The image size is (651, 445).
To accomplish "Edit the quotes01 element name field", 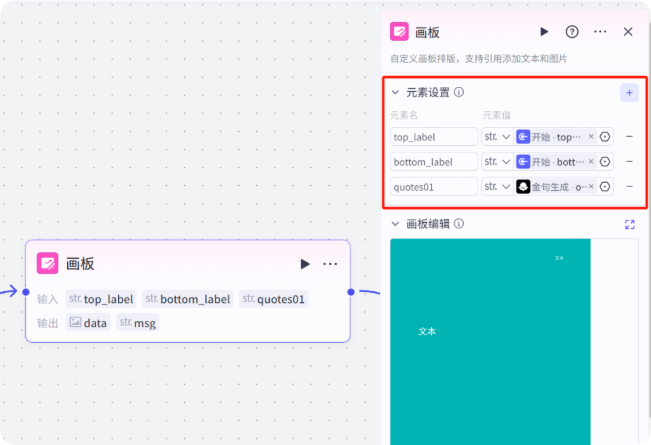I will click(x=434, y=187).
